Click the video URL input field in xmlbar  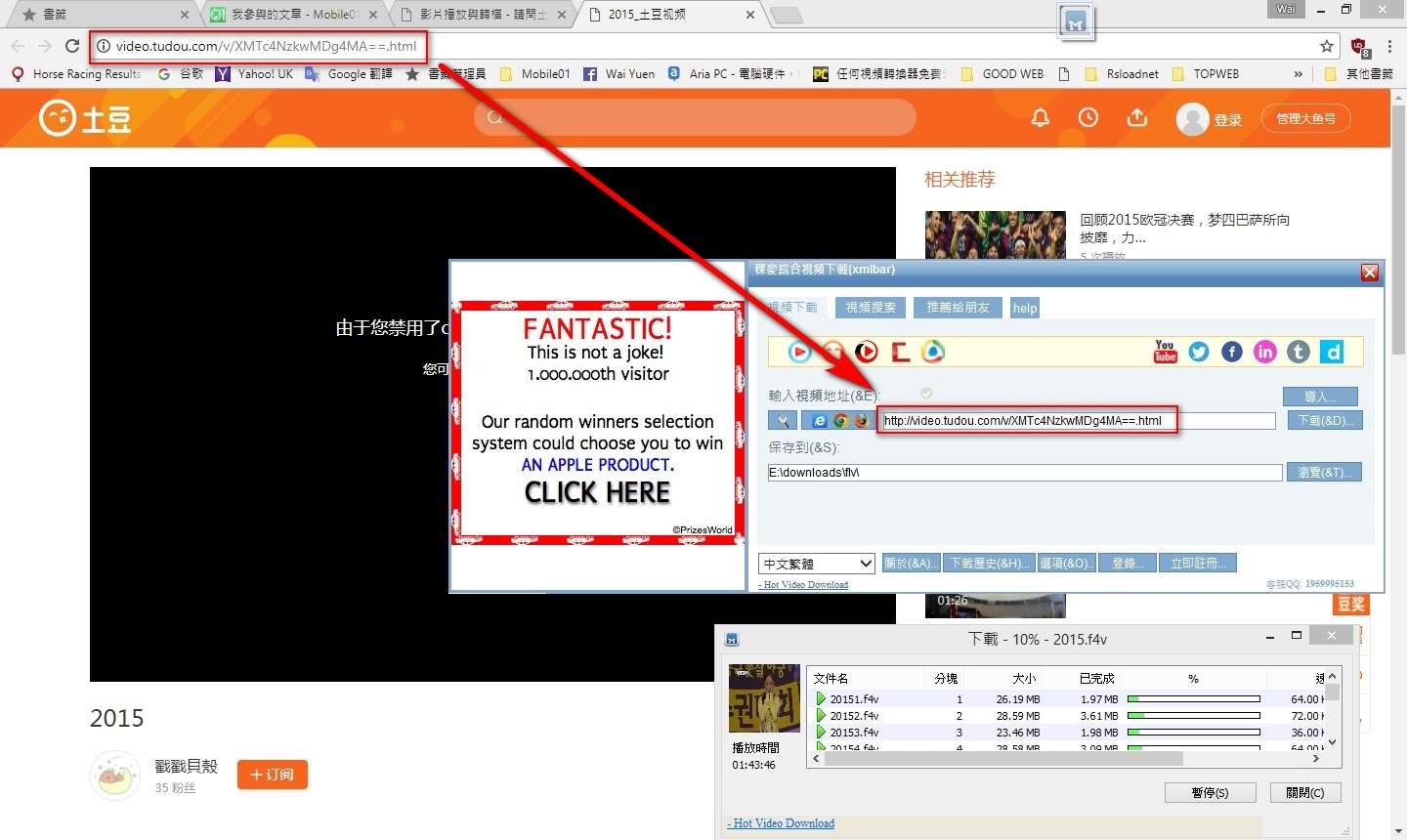(1079, 421)
